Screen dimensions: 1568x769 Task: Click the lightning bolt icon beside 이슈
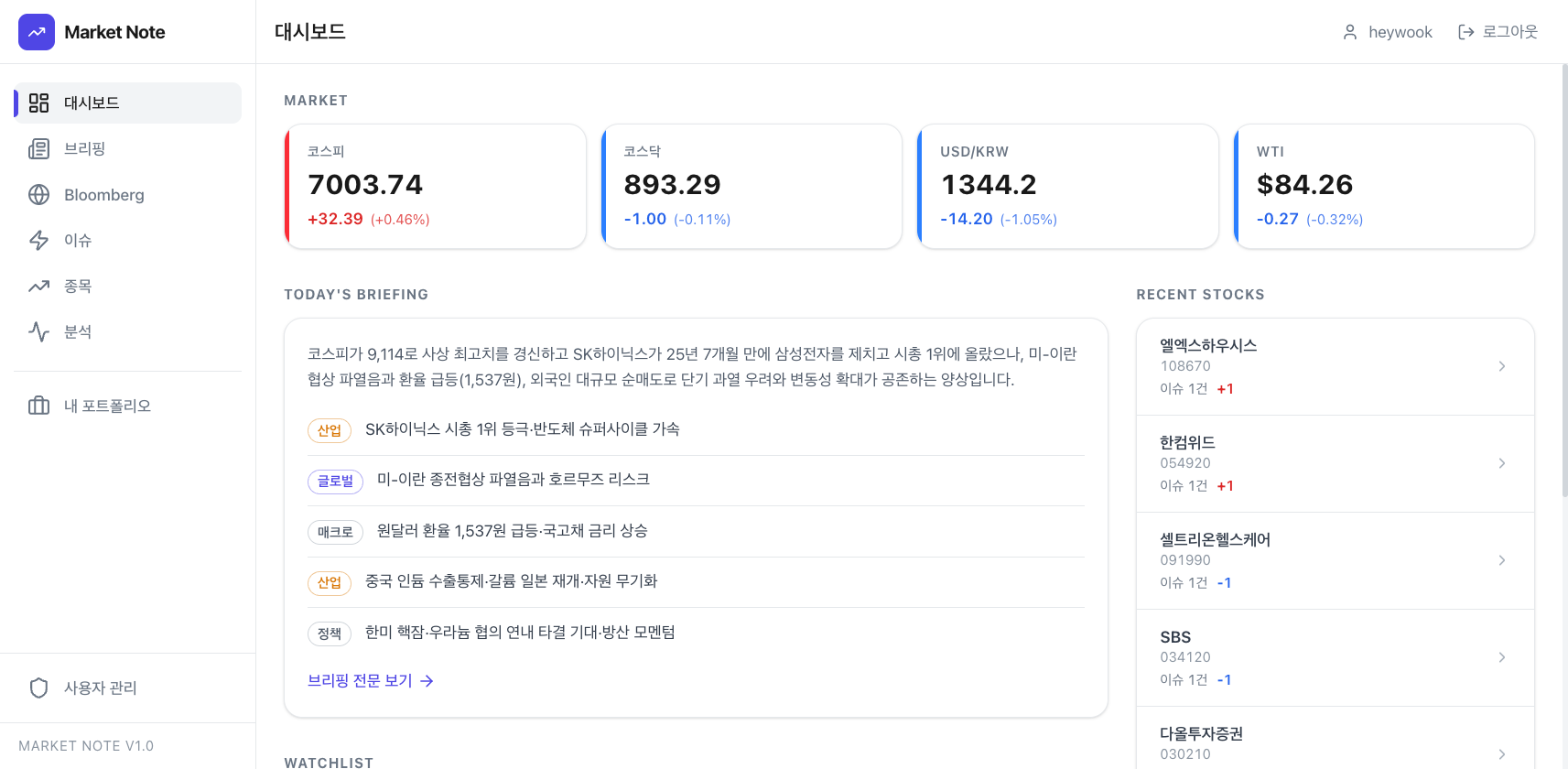click(x=38, y=240)
